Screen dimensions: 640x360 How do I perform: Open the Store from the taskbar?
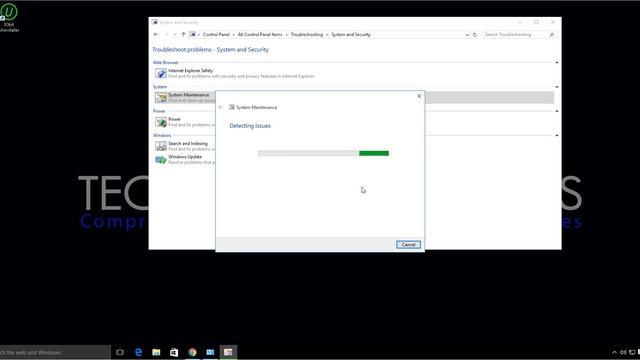(174, 352)
